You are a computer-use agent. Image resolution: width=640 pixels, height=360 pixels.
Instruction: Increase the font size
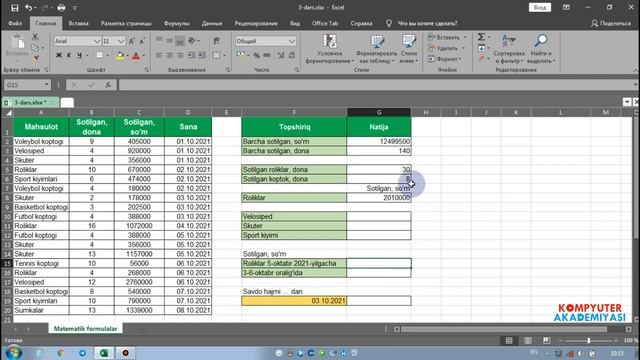pos(131,41)
